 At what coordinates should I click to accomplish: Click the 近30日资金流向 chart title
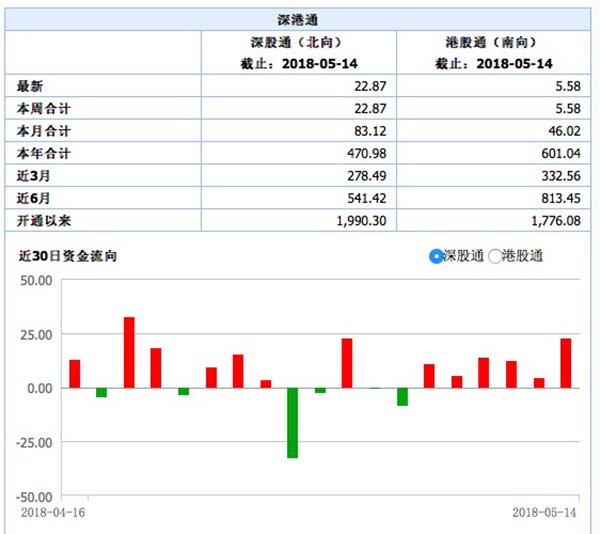click(68, 256)
